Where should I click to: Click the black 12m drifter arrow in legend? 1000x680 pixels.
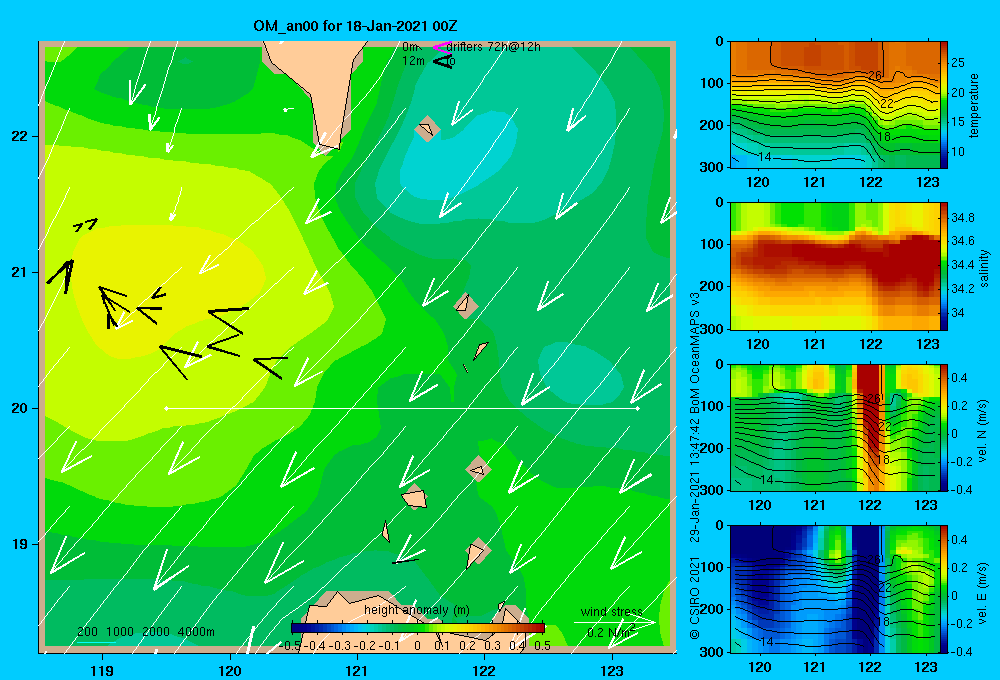pyautogui.click(x=443, y=61)
